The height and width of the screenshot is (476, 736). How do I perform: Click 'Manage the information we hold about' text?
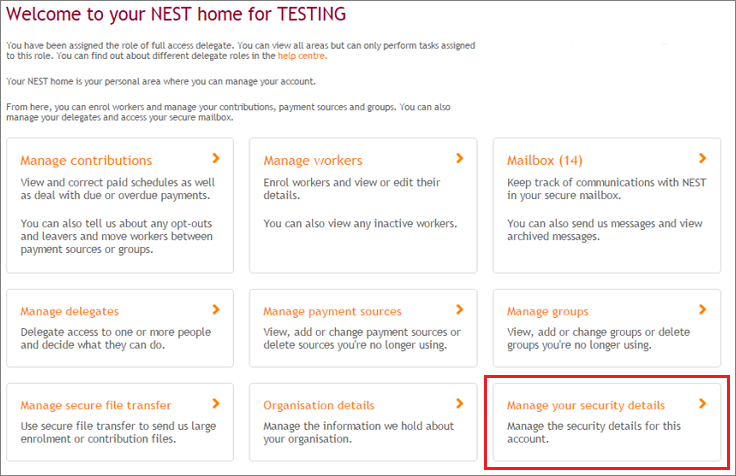pyautogui.click(x=359, y=432)
